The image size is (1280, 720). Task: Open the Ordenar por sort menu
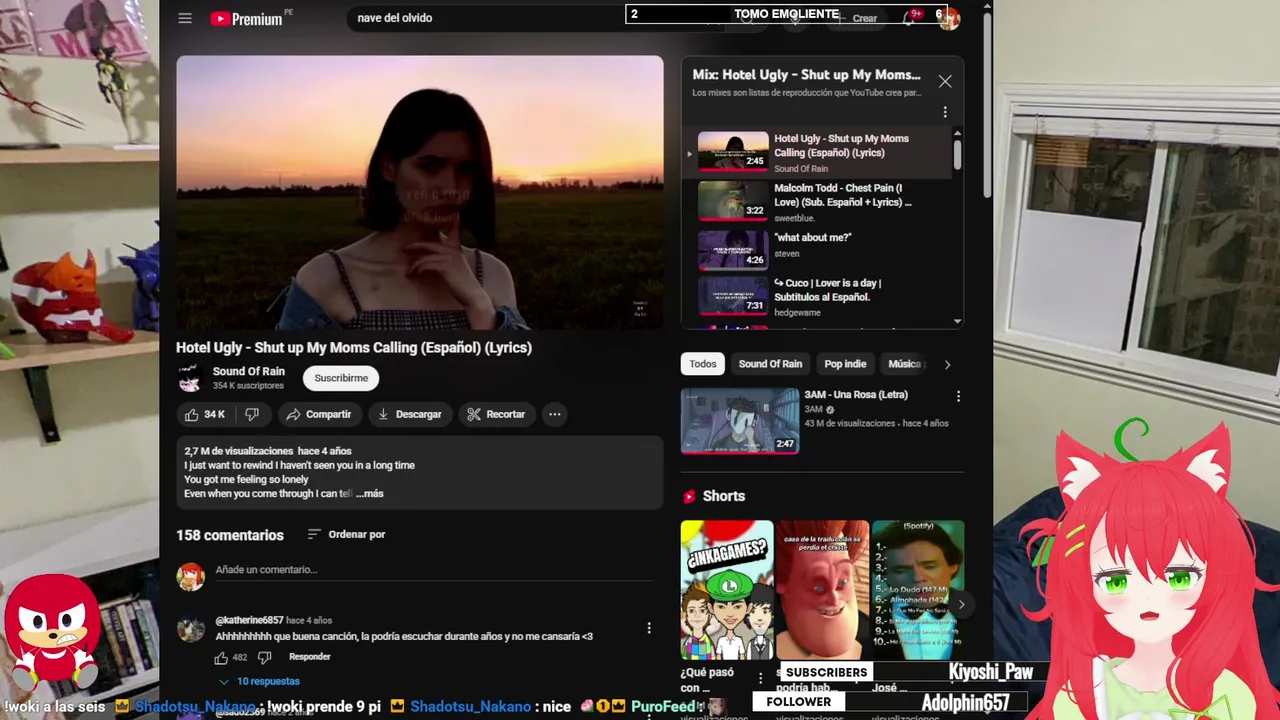(x=346, y=534)
